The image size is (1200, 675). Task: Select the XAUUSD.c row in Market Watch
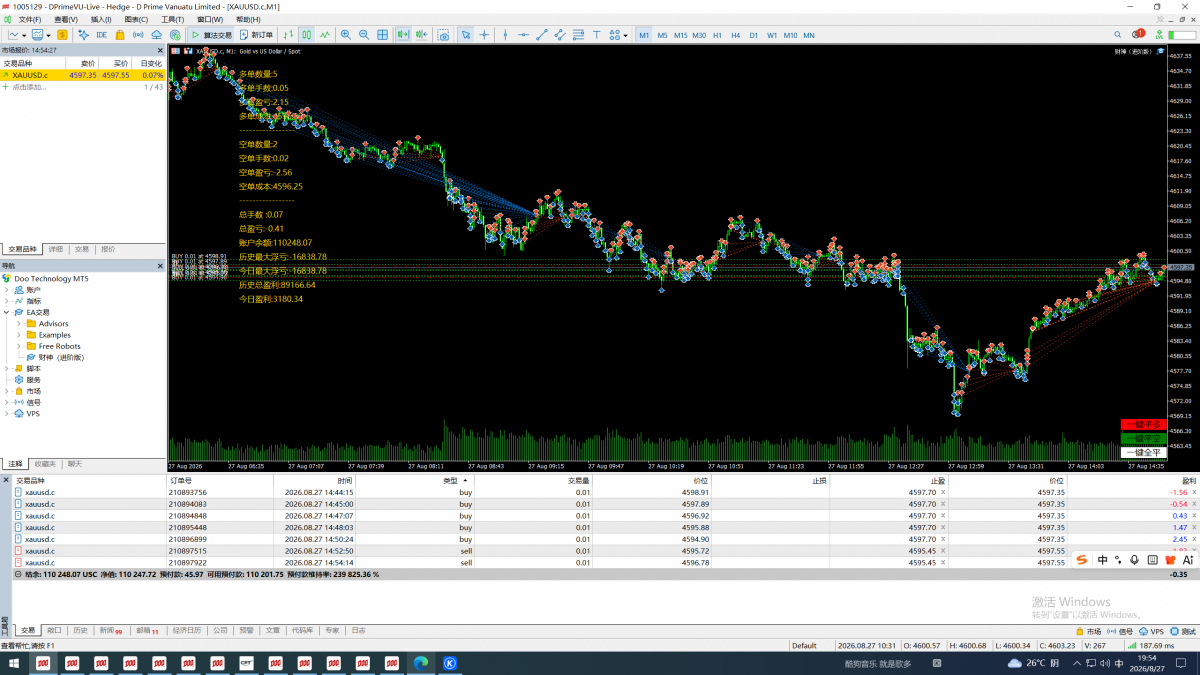click(83, 75)
